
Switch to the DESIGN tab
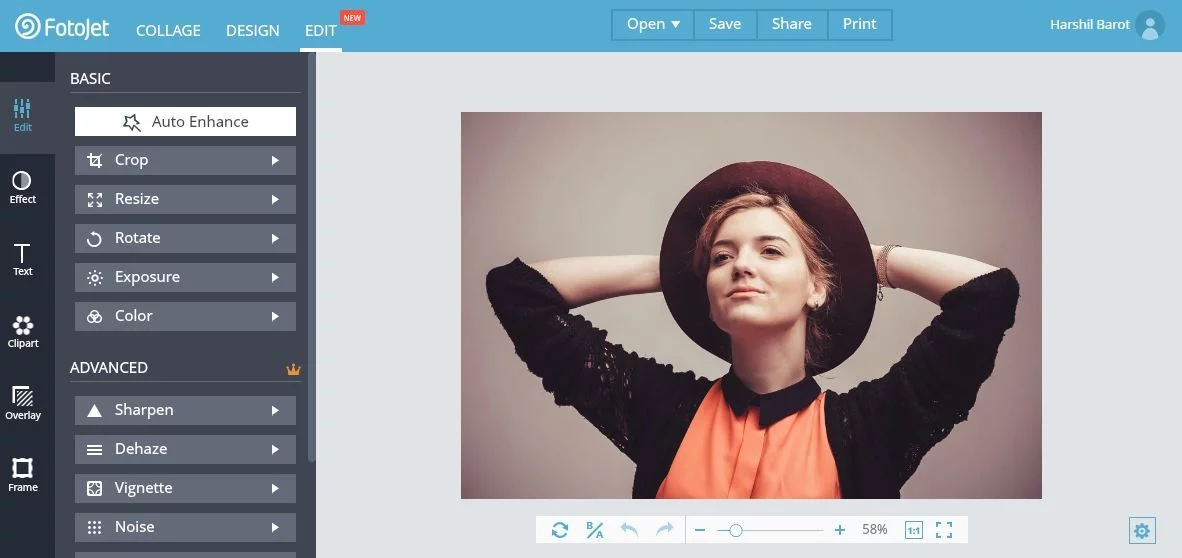[253, 31]
